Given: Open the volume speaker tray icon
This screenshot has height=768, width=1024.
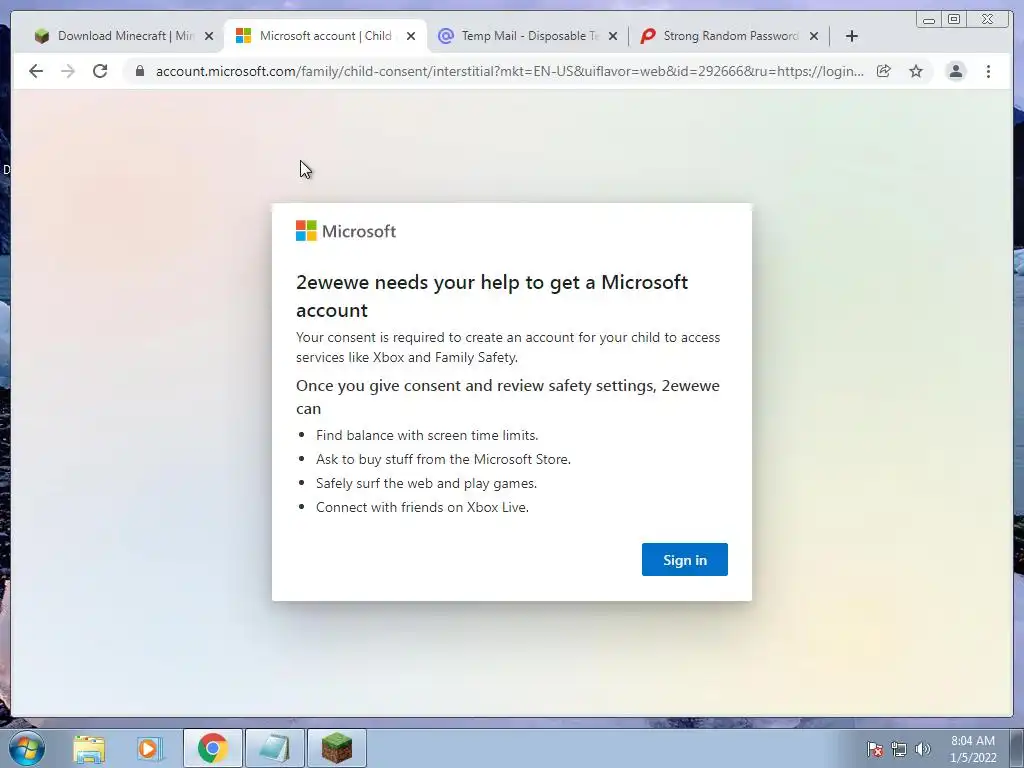Looking at the screenshot, I should tap(922, 749).
